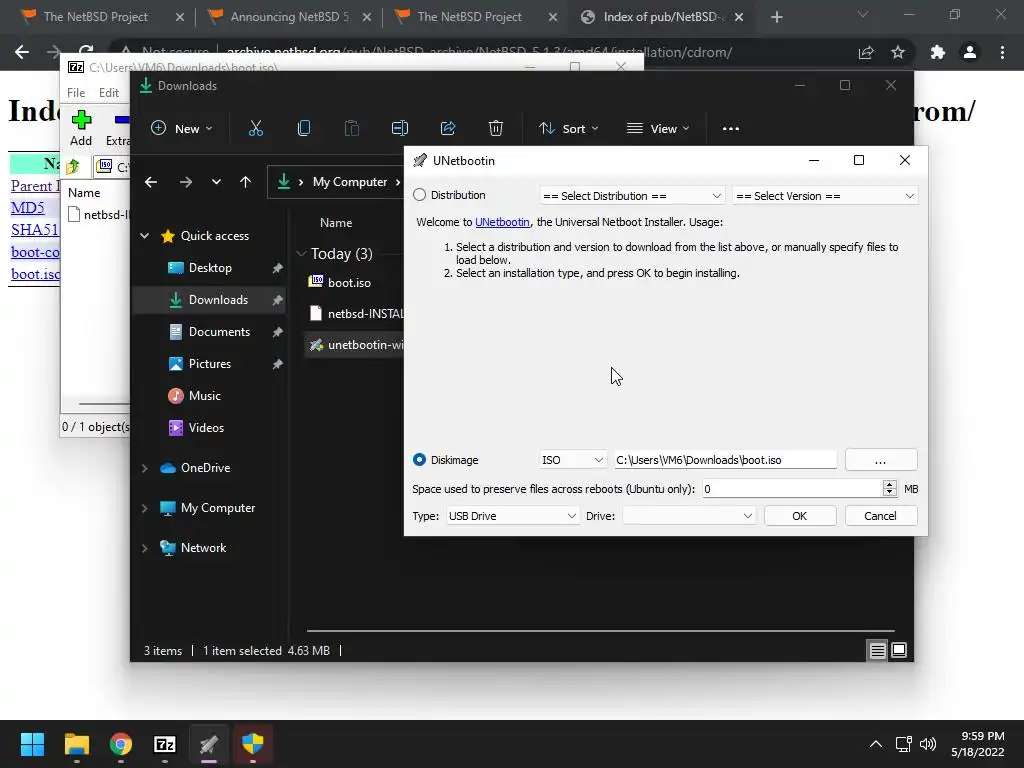Select the unetbootin-windows file in Downloads
Screen dimensions: 1024x768
(355, 345)
